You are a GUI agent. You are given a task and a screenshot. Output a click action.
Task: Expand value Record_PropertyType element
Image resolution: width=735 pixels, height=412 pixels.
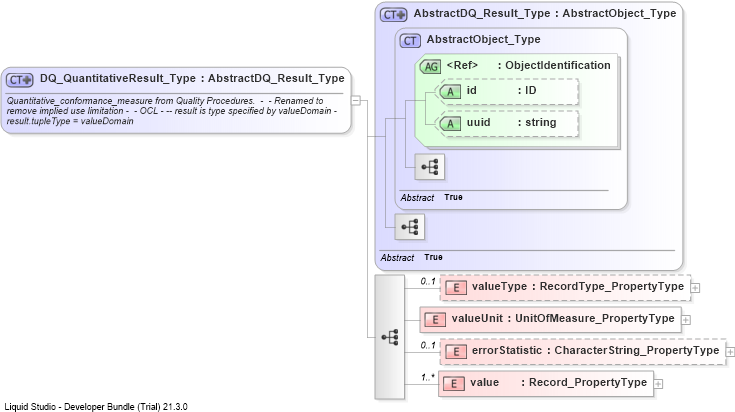tap(659, 384)
